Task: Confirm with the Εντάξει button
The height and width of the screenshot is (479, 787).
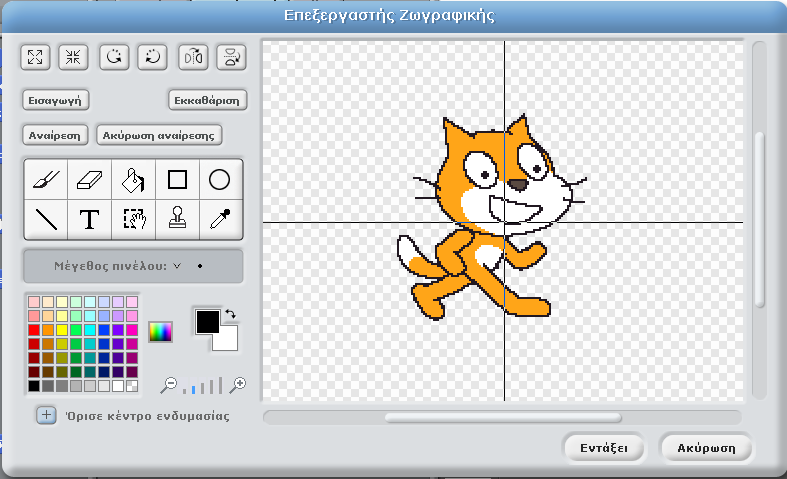Action: (x=604, y=448)
